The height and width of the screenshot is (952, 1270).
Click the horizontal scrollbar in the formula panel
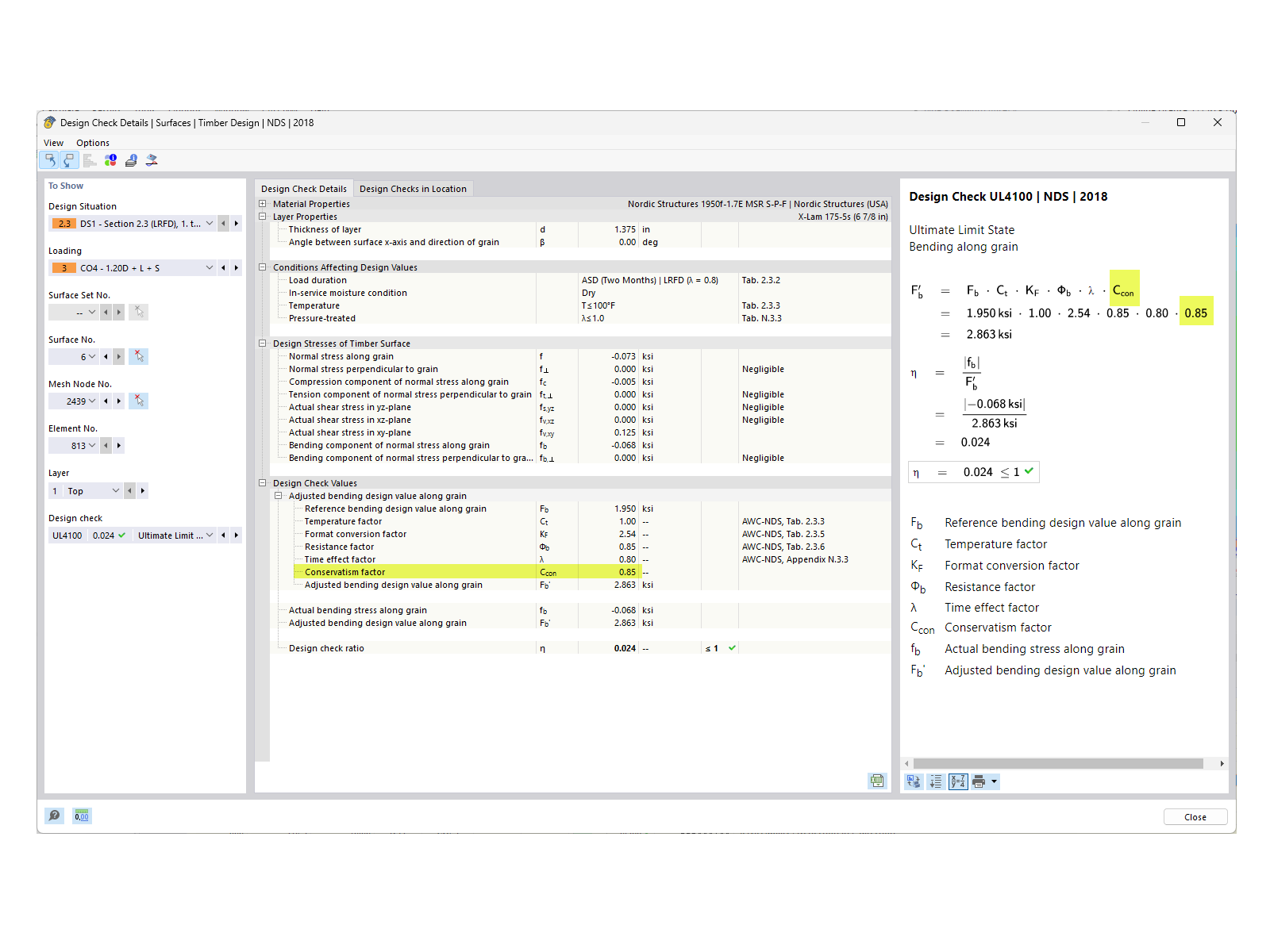1058,763
